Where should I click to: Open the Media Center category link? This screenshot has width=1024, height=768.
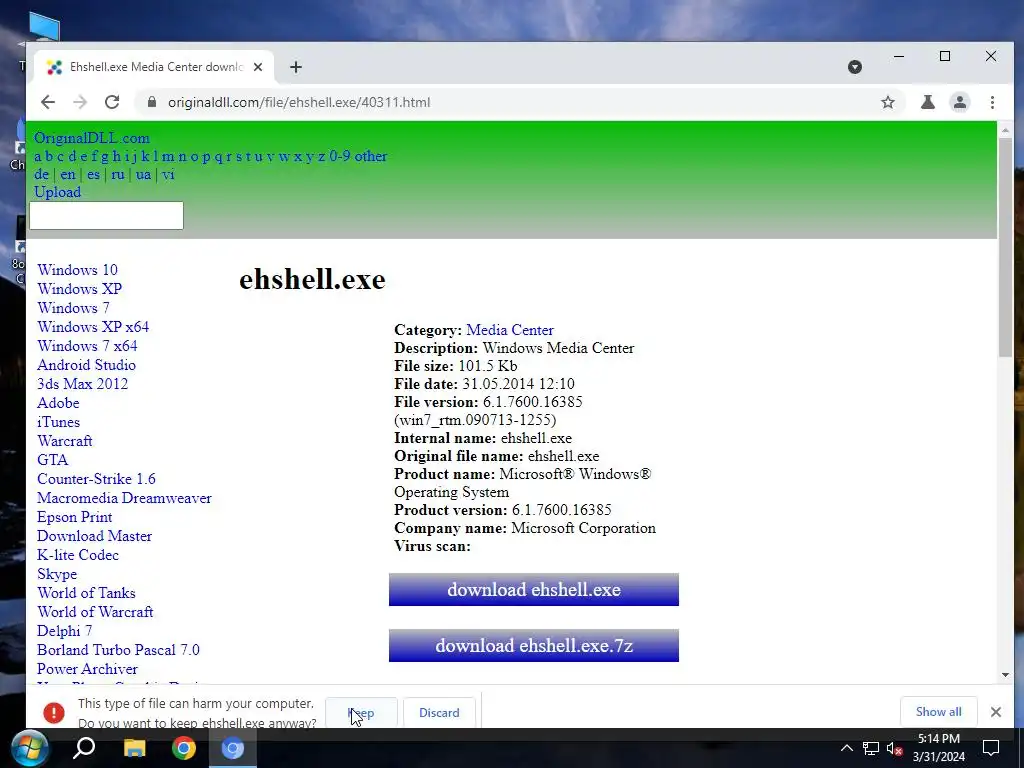click(509, 330)
